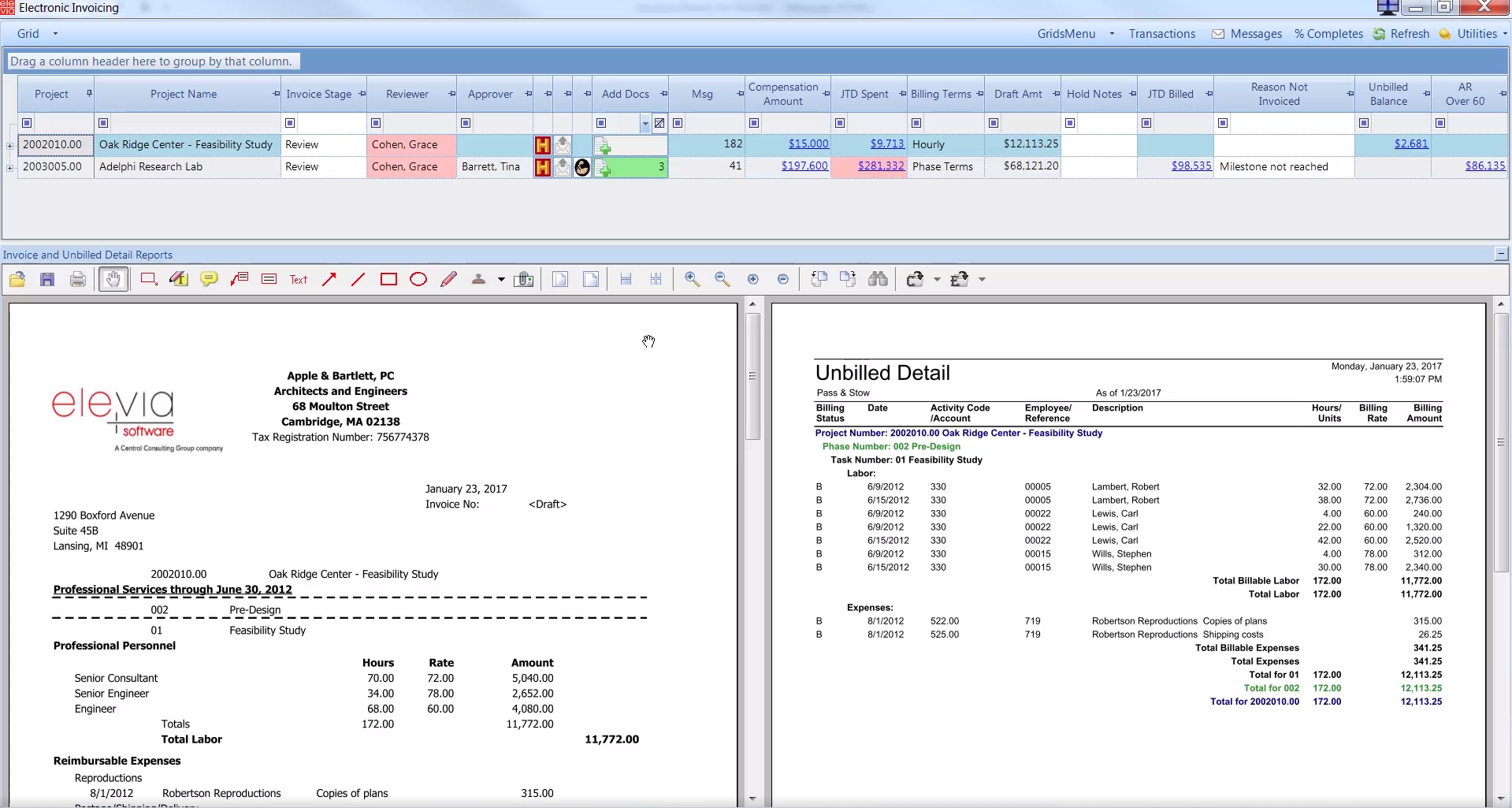Screen dimensions: 1512x808
Task: Toggle the filter checkbox under Billing Terms
Action: (916, 123)
